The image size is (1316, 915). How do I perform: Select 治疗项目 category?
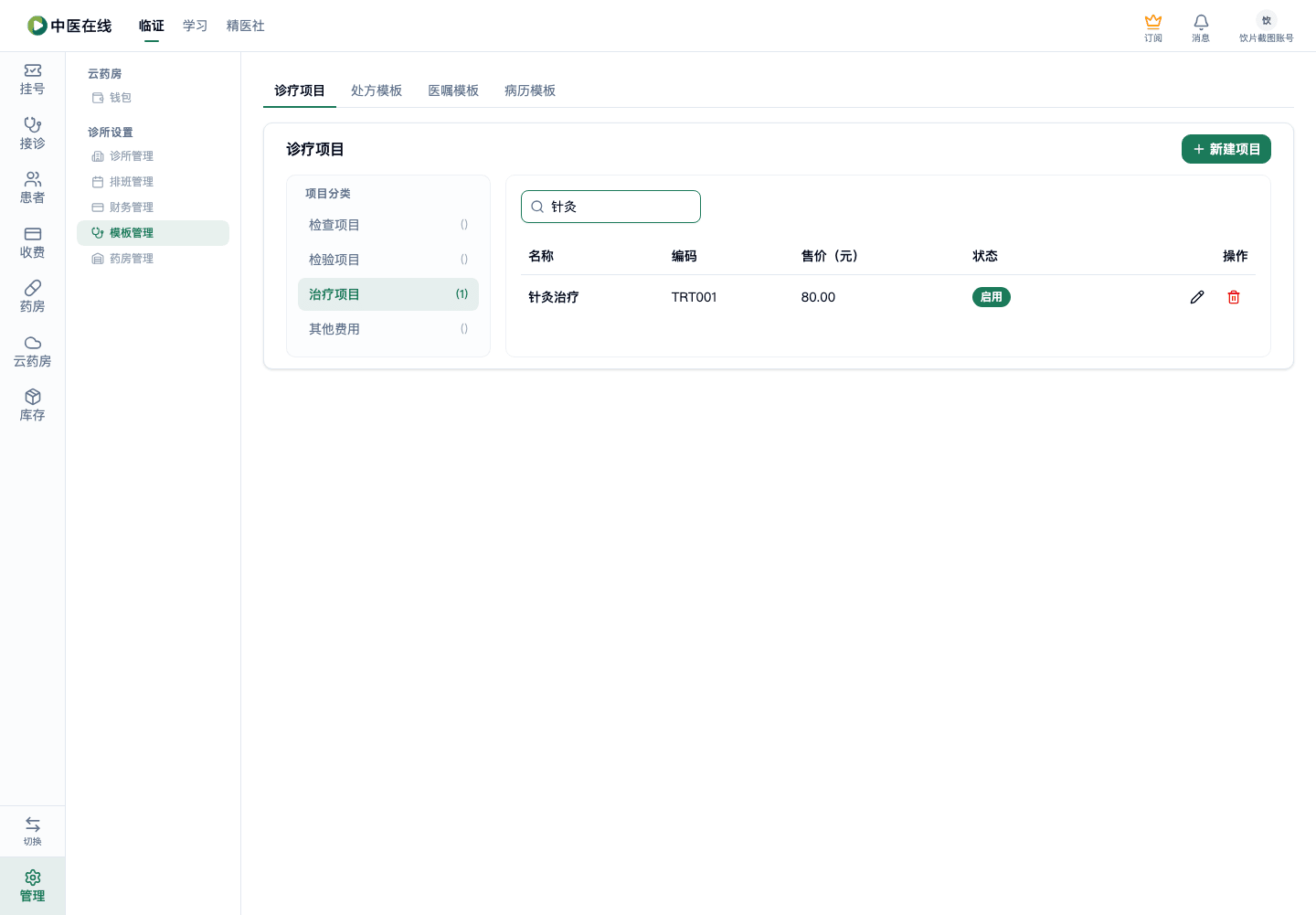pyautogui.click(x=388, y=294)
